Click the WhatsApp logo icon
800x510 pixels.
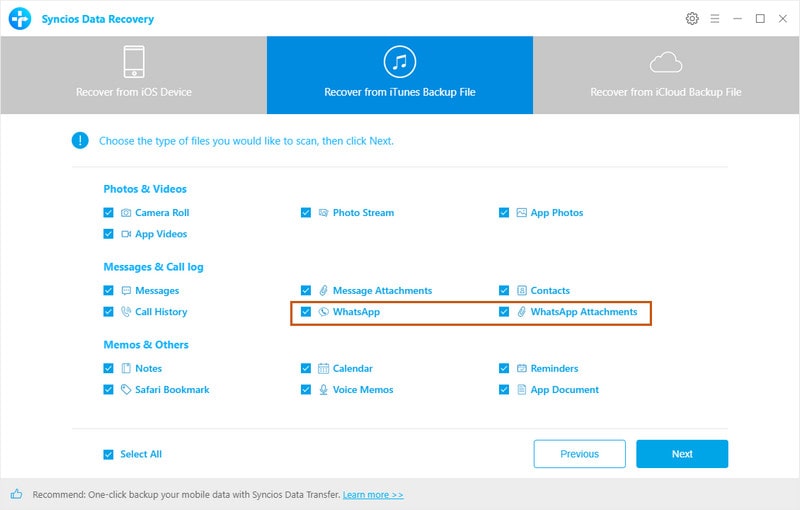(323, 312)
